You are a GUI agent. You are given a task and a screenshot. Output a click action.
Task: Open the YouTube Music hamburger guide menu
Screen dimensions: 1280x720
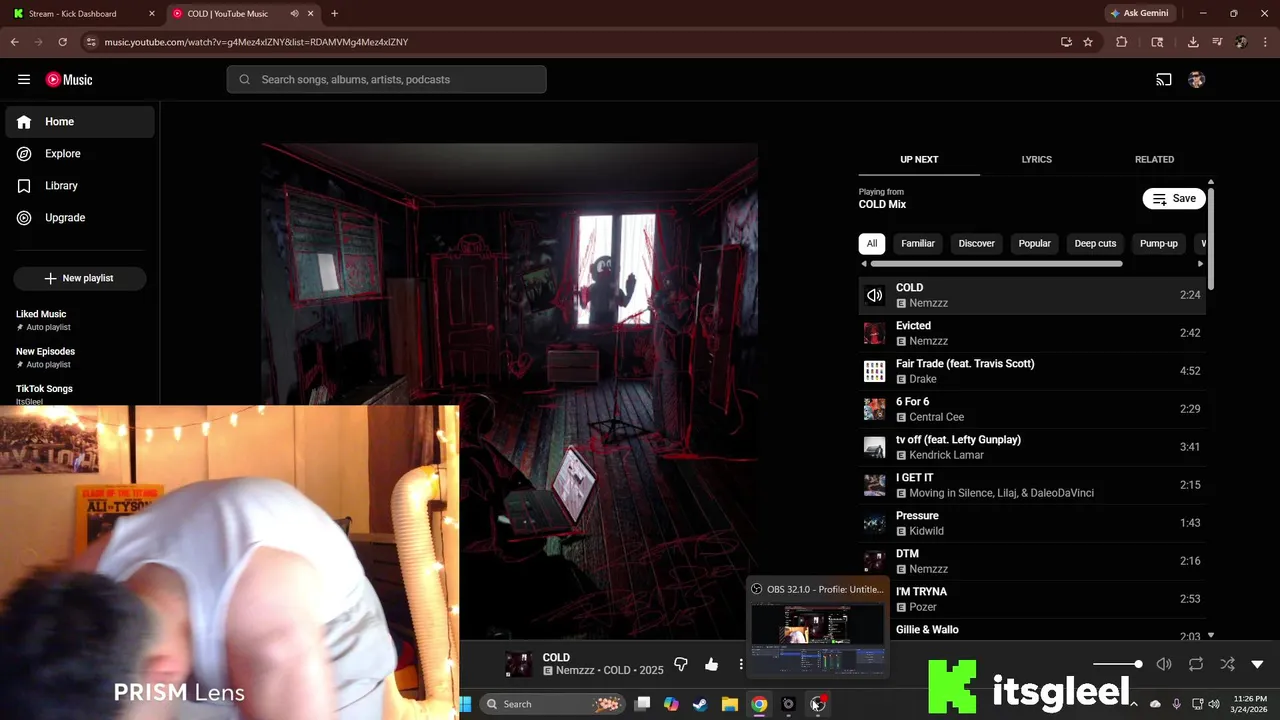[24, 80]
